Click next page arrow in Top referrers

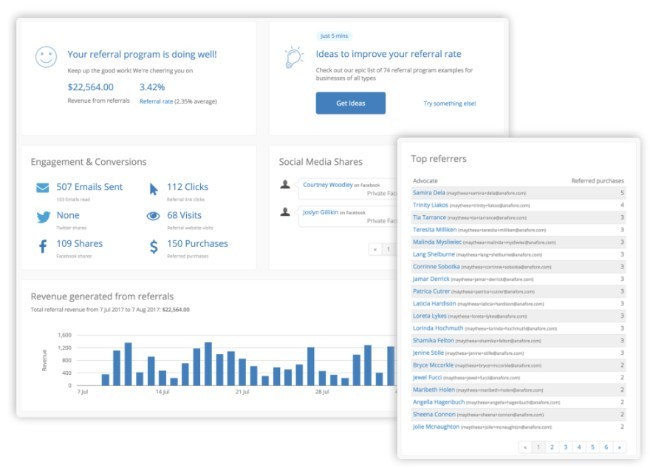[619, 447]
